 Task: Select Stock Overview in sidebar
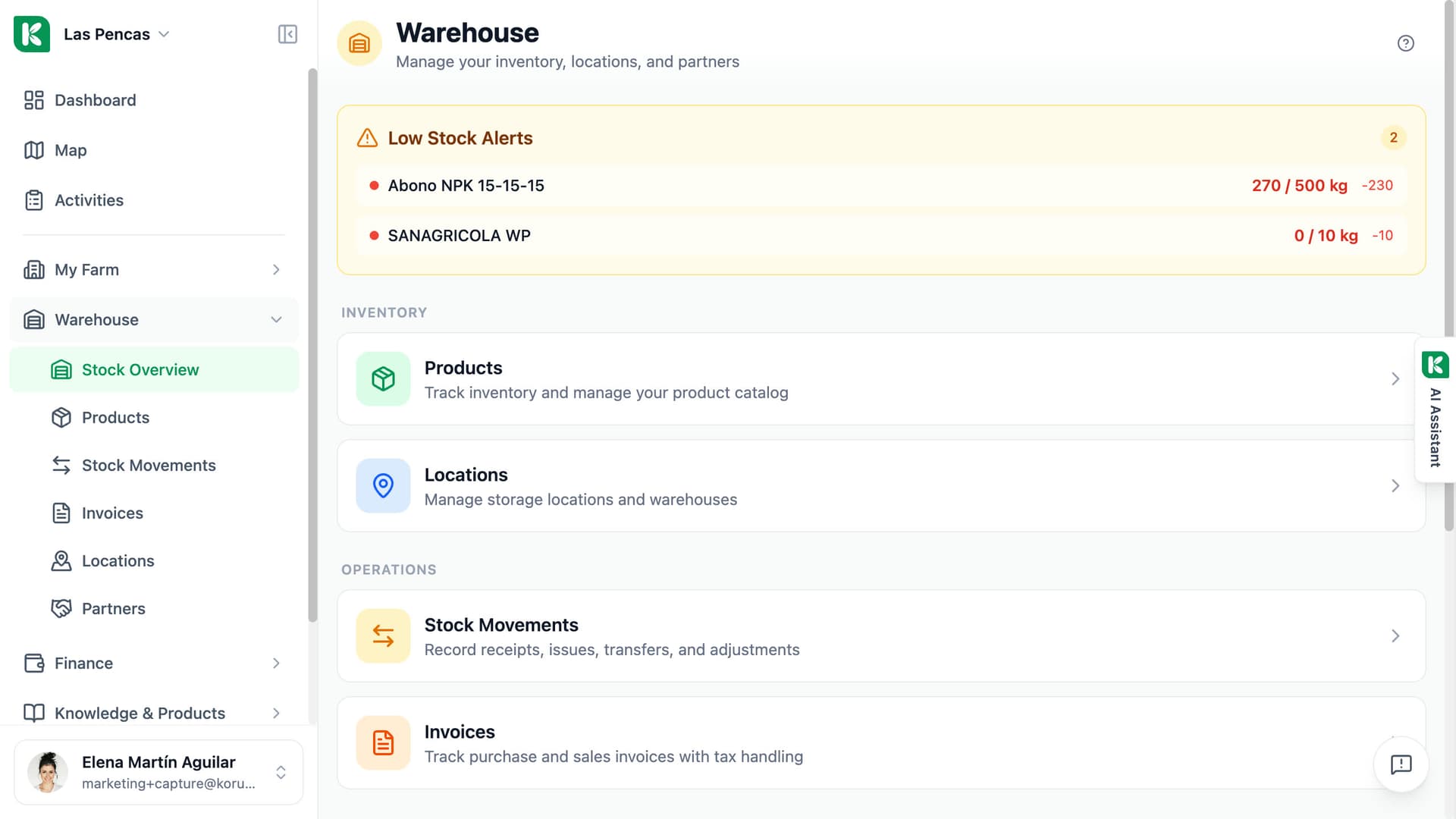pyautogui.click(x=154, y=370)
